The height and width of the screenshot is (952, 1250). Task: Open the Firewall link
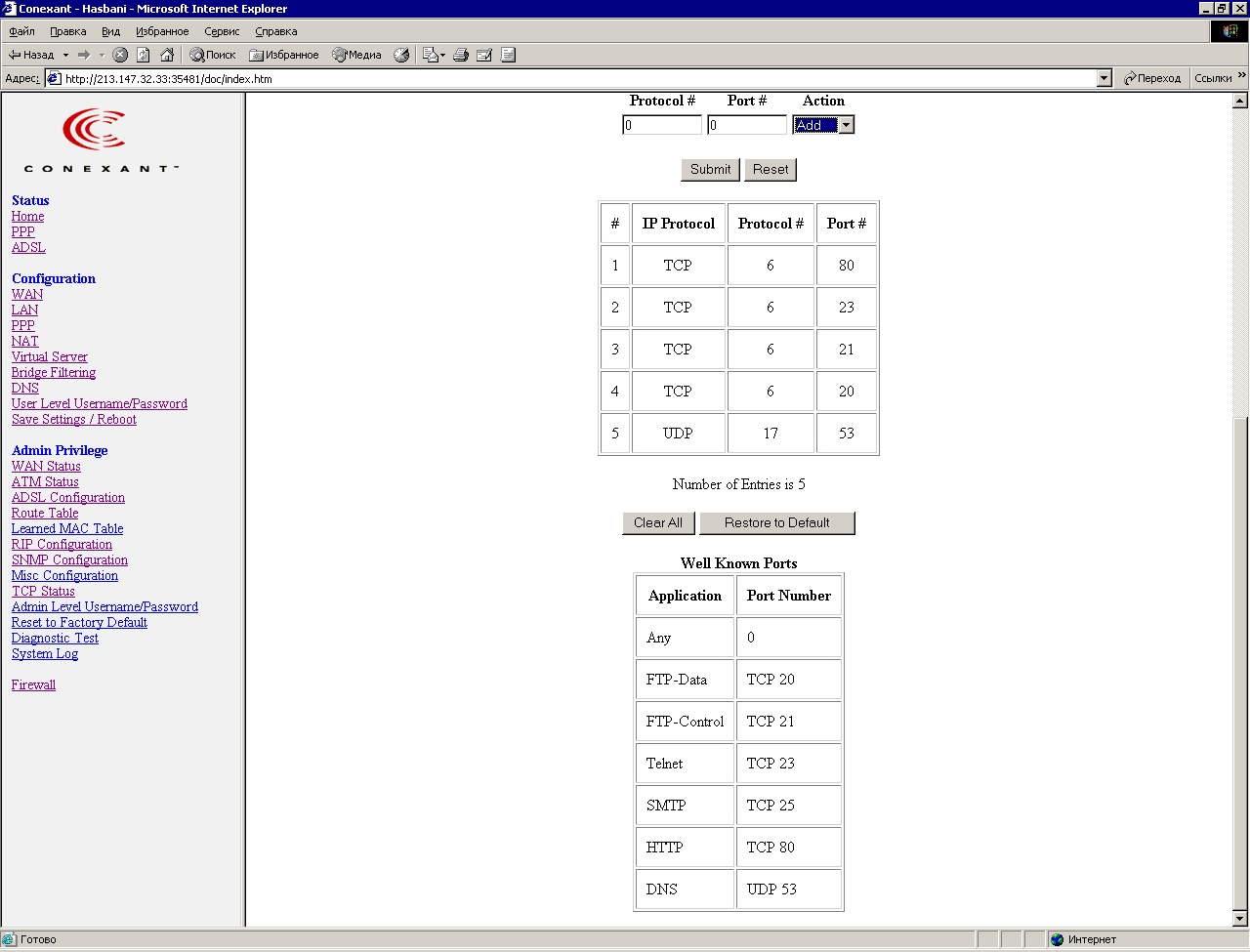coord(33,684)
